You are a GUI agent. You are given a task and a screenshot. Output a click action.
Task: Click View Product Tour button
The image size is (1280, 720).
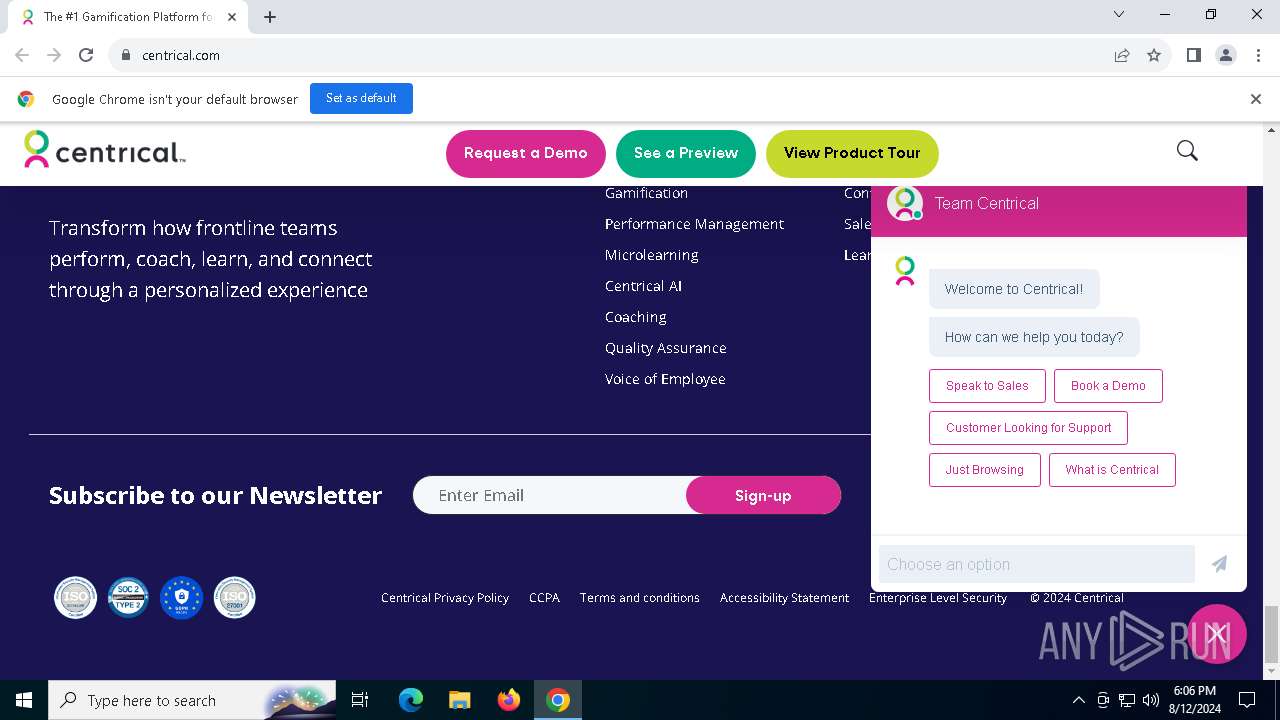click(852, 153)
